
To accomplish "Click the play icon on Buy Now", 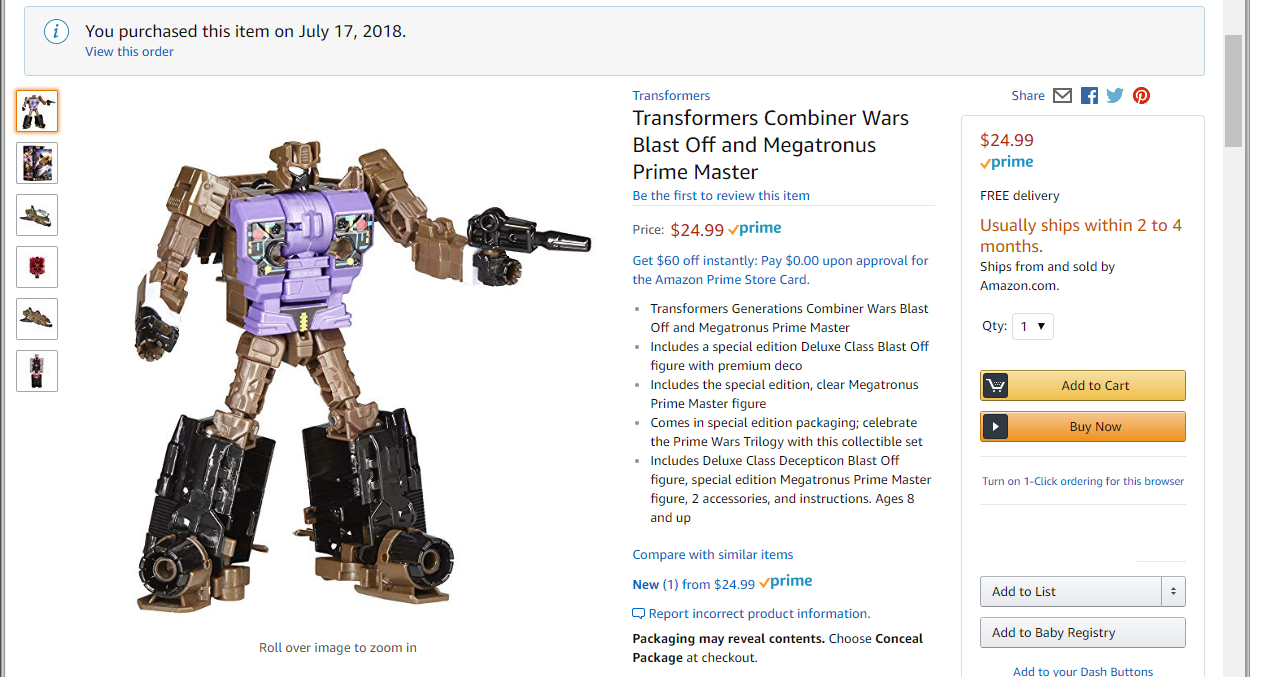I will click(995, 427).
